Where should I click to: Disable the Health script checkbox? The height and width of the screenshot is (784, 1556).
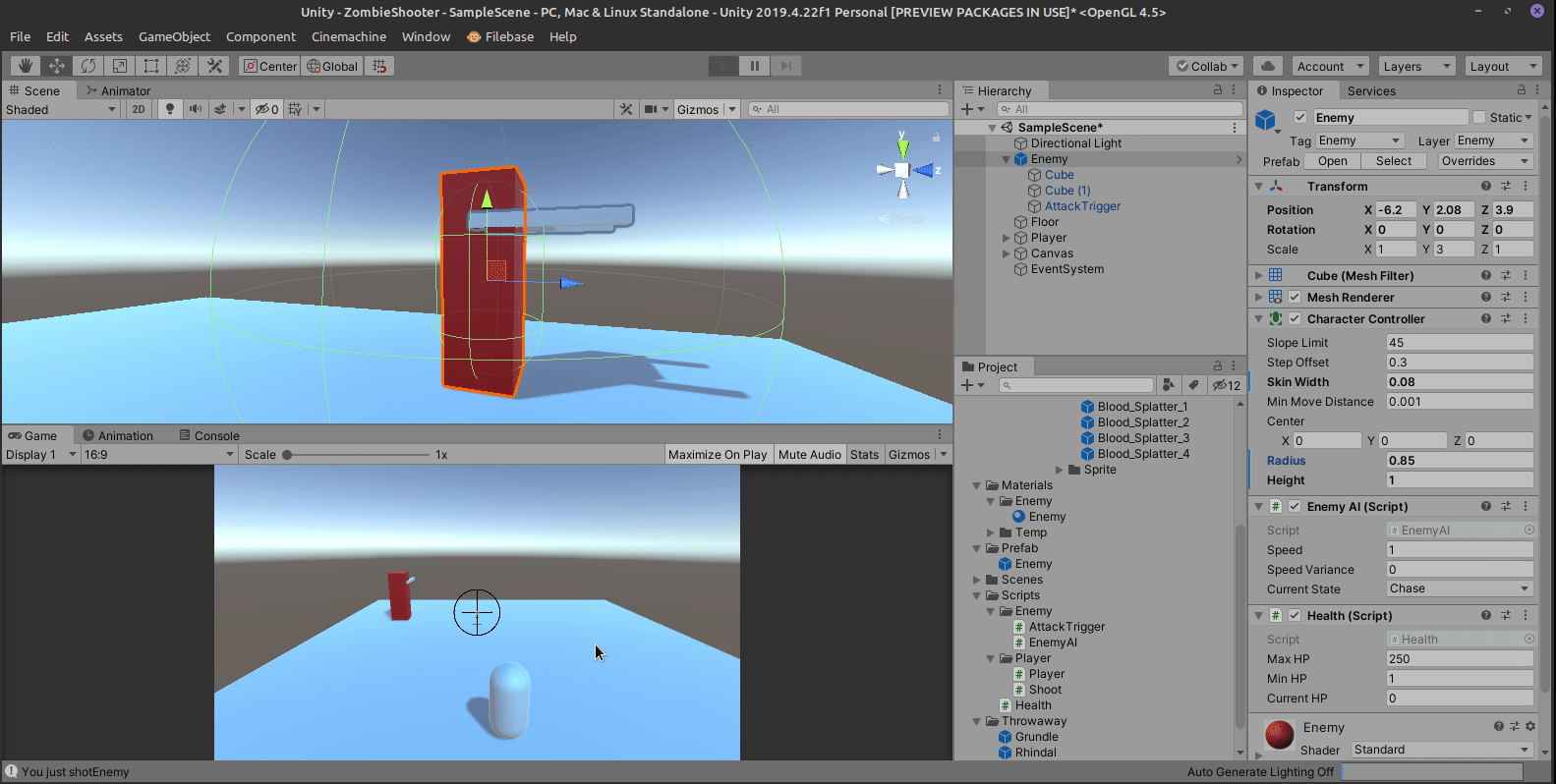click(x=1295, y=615)
